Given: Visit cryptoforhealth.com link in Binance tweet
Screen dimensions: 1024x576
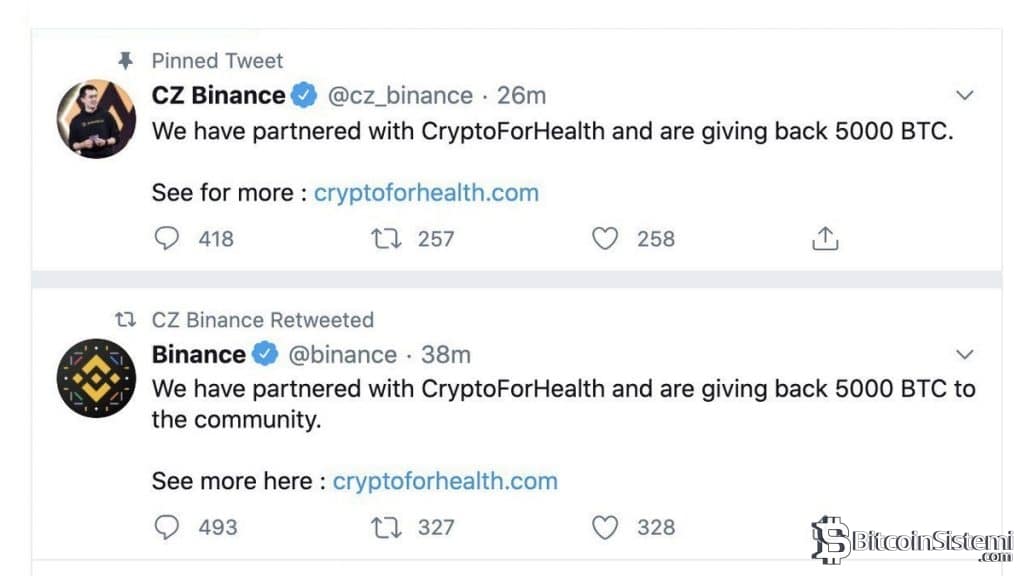Looking at the screenshot, I should 445,481.
